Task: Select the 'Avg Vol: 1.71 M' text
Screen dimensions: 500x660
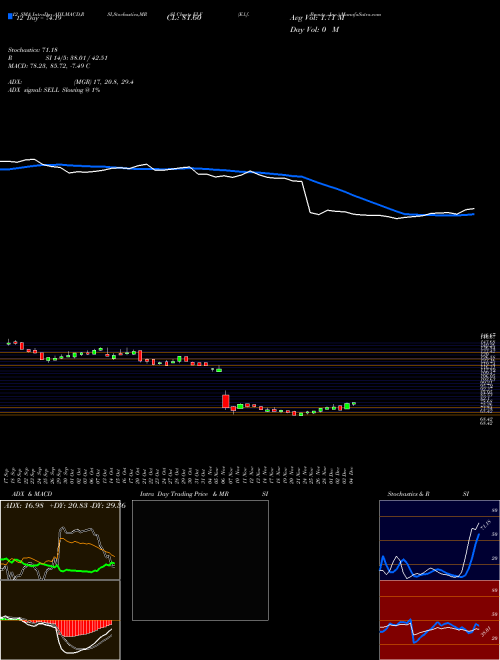Action: pyautogui.click(x=317, y=18)
